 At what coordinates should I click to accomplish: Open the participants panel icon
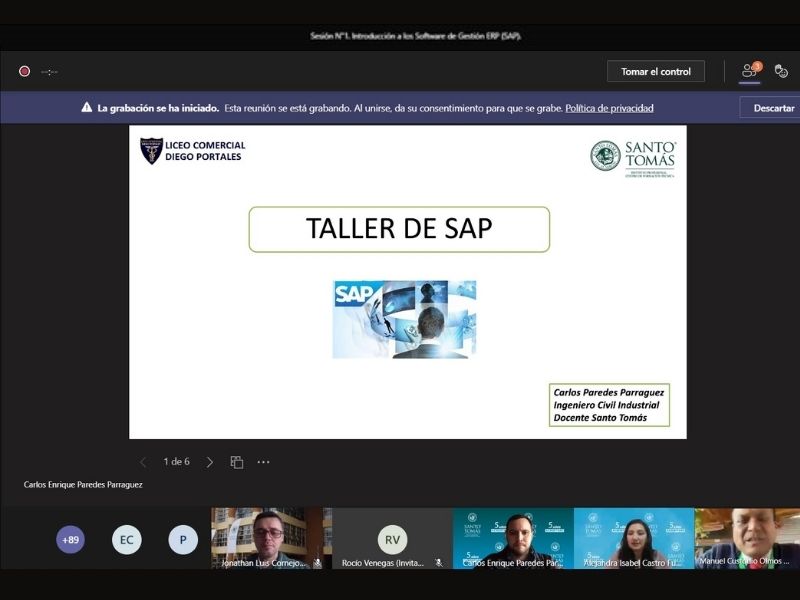[750, 71]
